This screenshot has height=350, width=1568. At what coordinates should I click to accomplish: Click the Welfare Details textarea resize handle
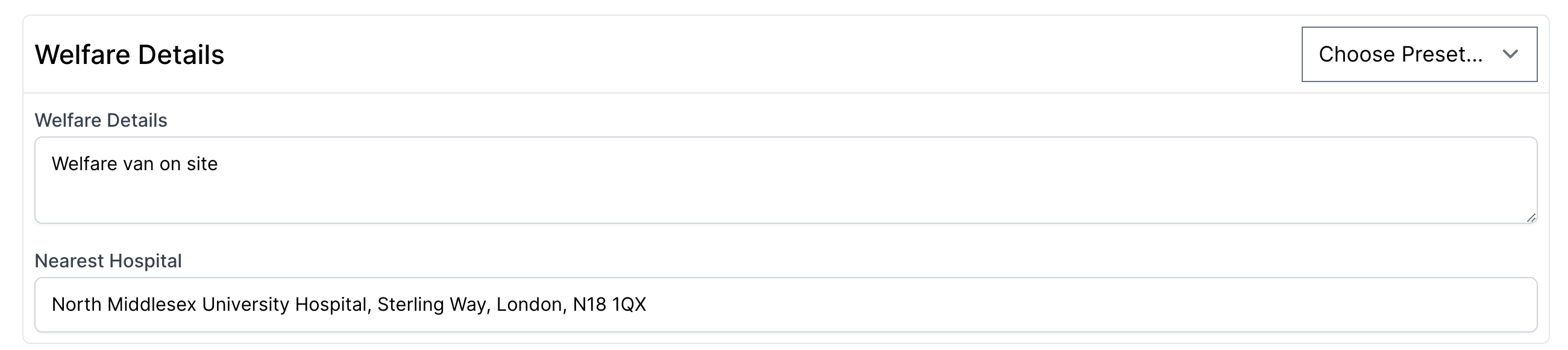(x=1531, y=217)
